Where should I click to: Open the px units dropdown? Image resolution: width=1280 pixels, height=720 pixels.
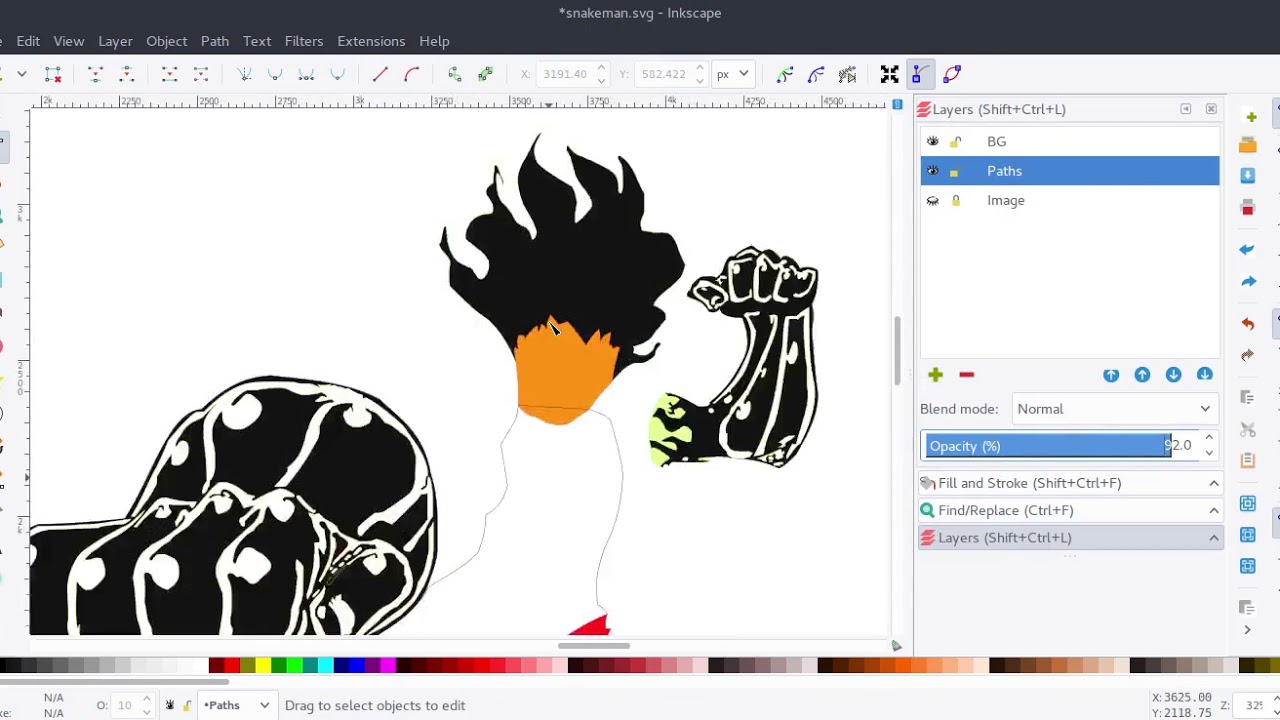[732, 74]
